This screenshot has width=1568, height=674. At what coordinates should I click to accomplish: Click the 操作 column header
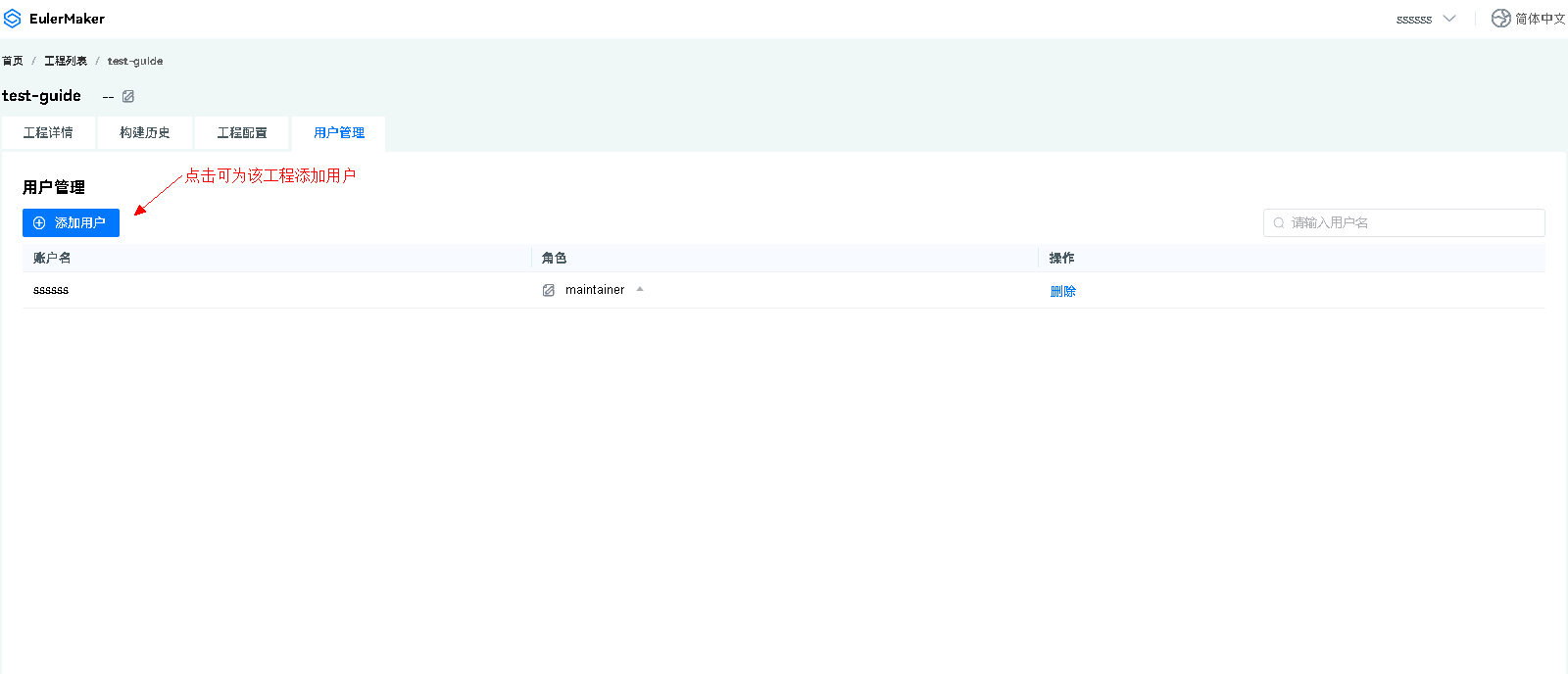pos(1061,258)
